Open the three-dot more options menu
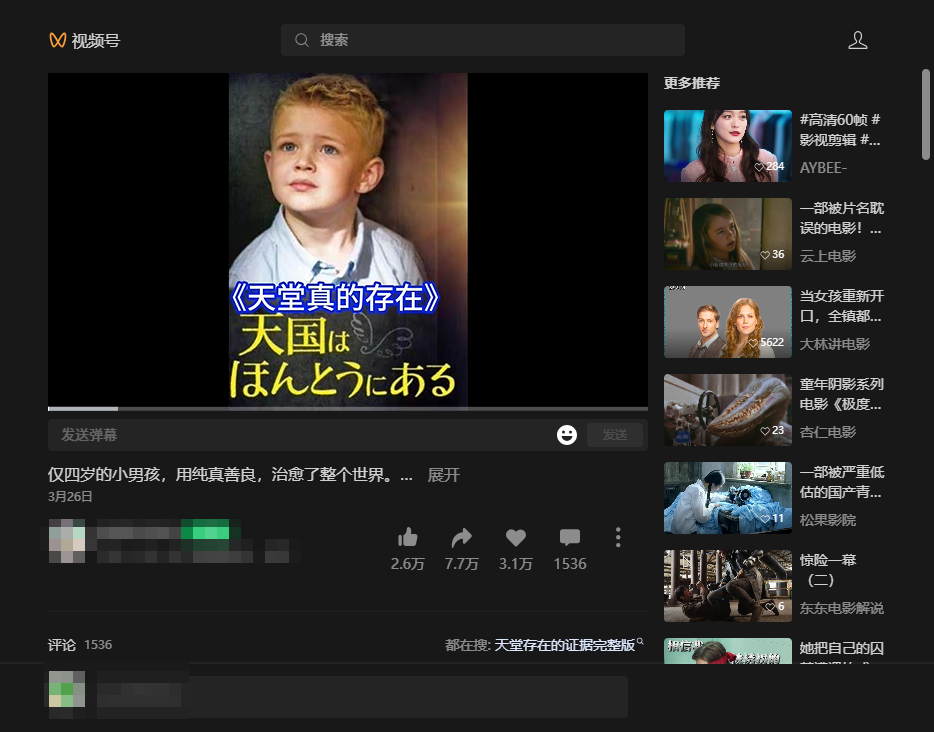 pos(618,537)
